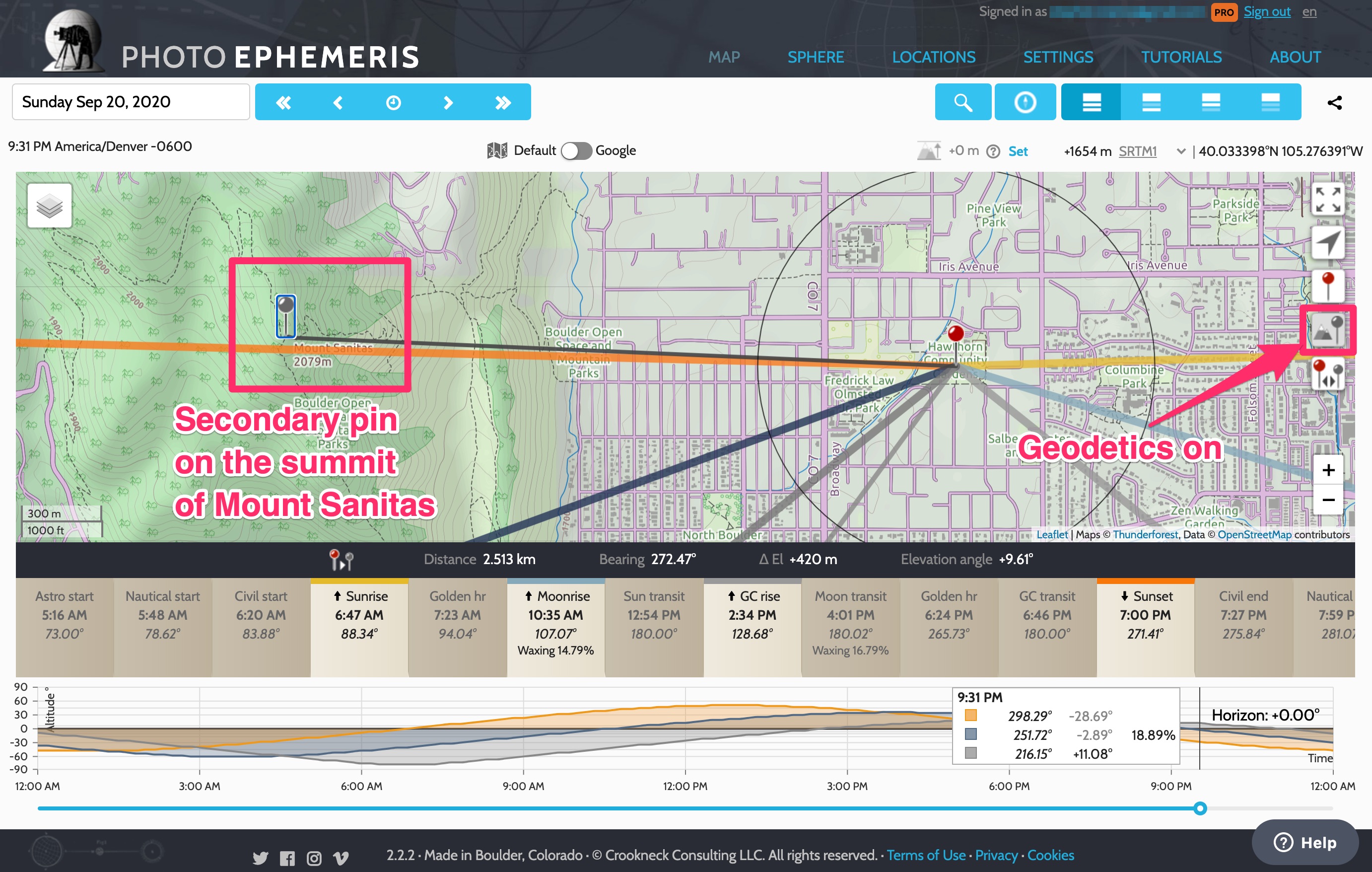Select the Sunset 7:00 PM event
Screen dimensions: 1372x872
coord(1145,628)
